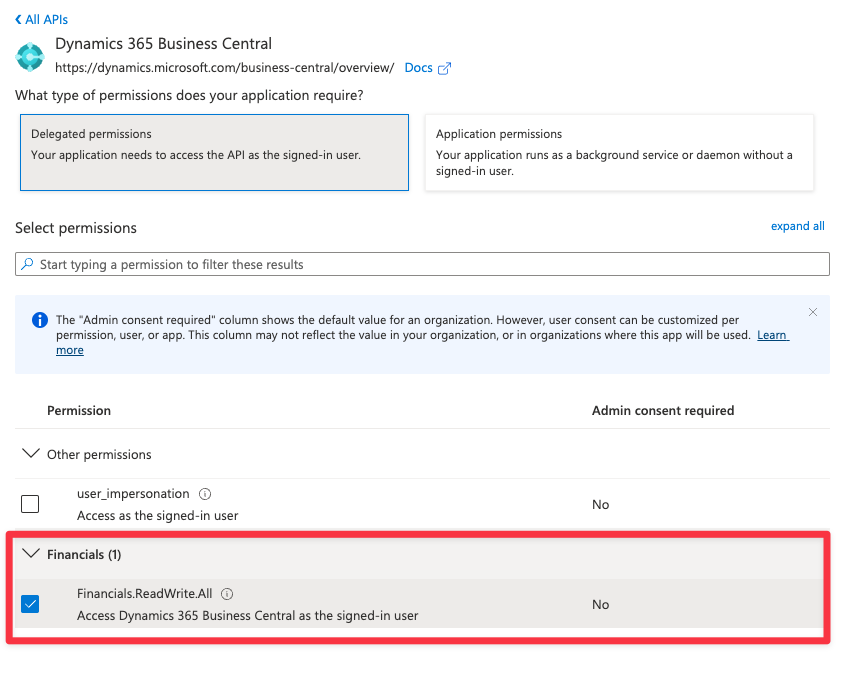This screenshot has height=692, width=845.
Task: Collapse the Financials (1) section
Action: 31,554
